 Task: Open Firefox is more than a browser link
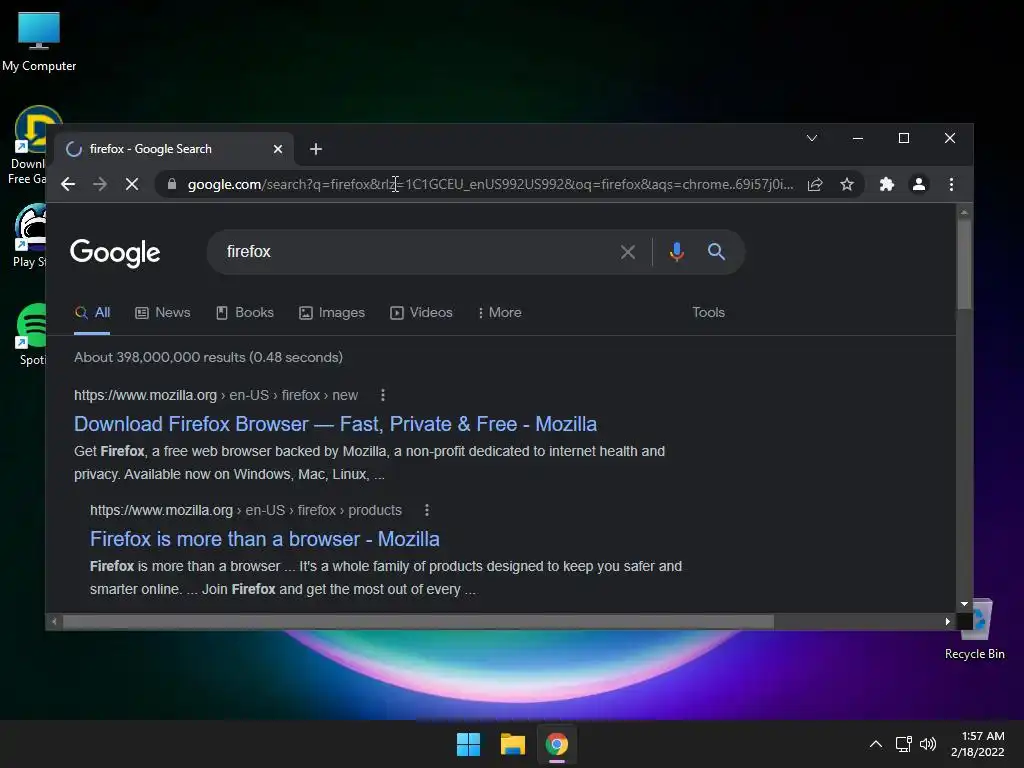coord(264,539)
